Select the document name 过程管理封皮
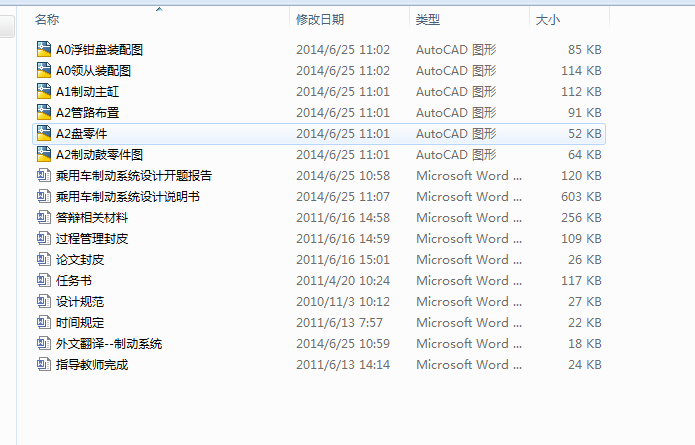This screenshot has width=695, height=445. tap(92, 238)
